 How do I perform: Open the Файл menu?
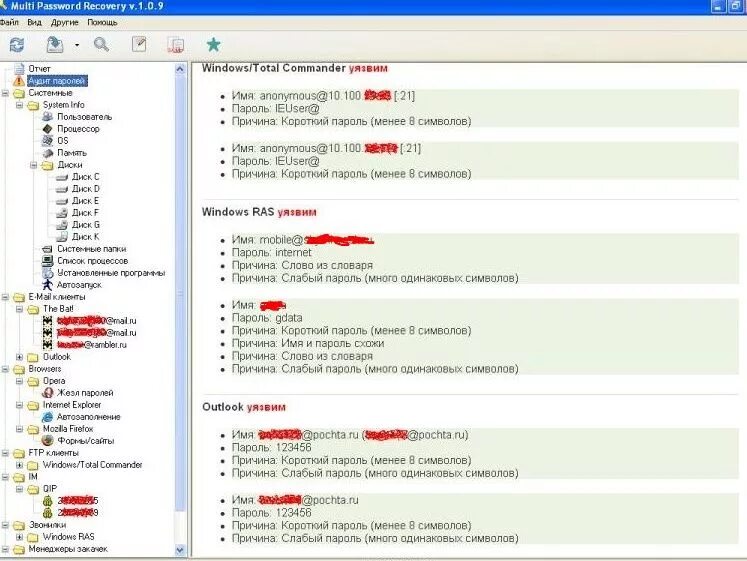(x=9, y=22)
